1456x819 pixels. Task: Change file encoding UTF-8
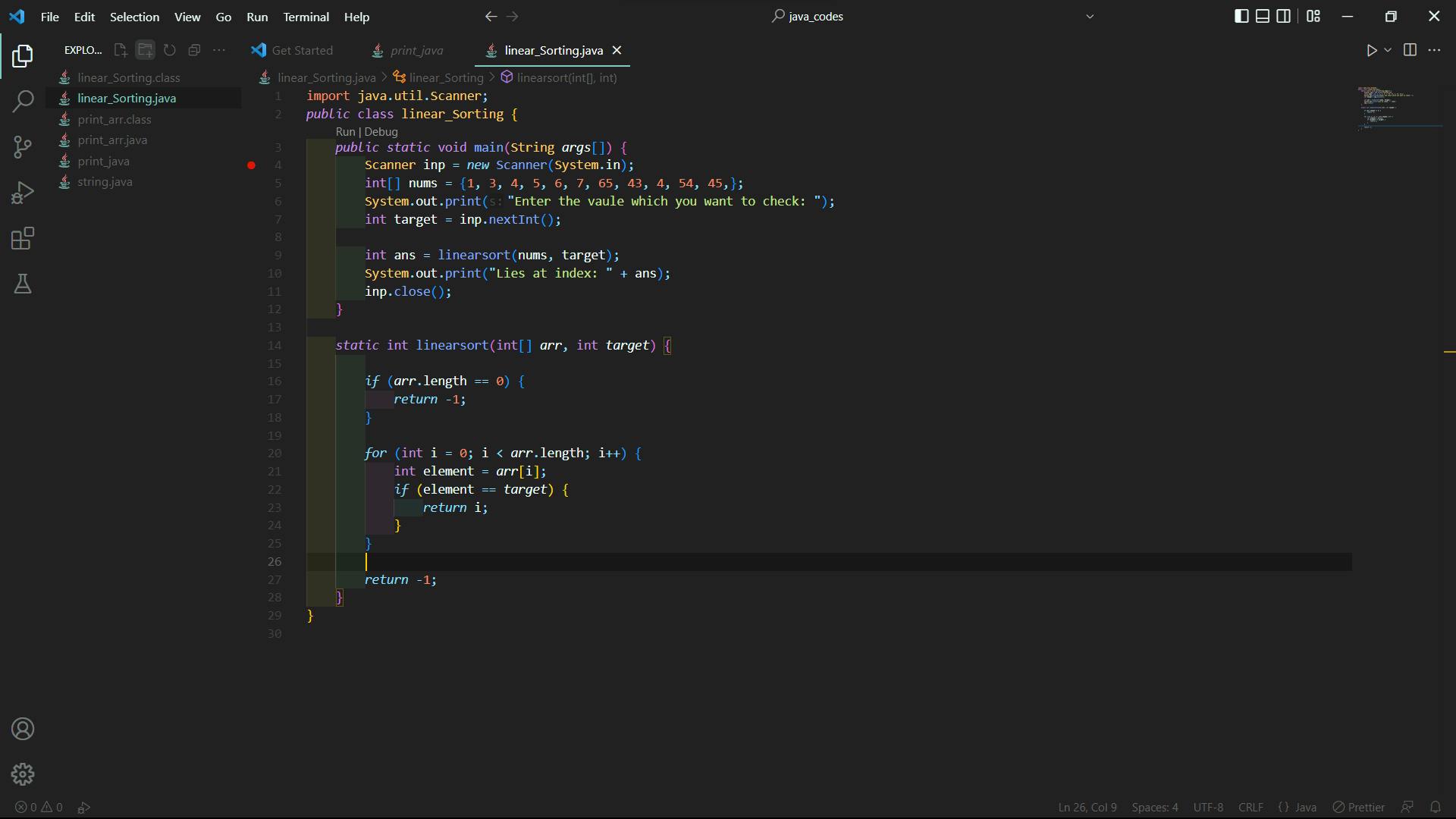click(1208, 807)
